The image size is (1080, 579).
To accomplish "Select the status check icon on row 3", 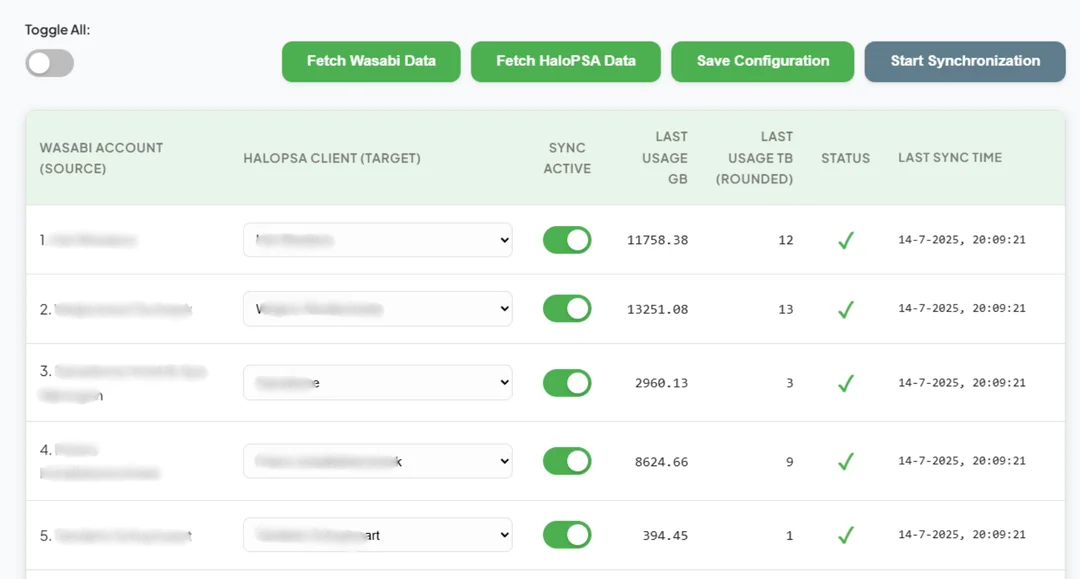I will pyautogui.click(x=845, y=382).
